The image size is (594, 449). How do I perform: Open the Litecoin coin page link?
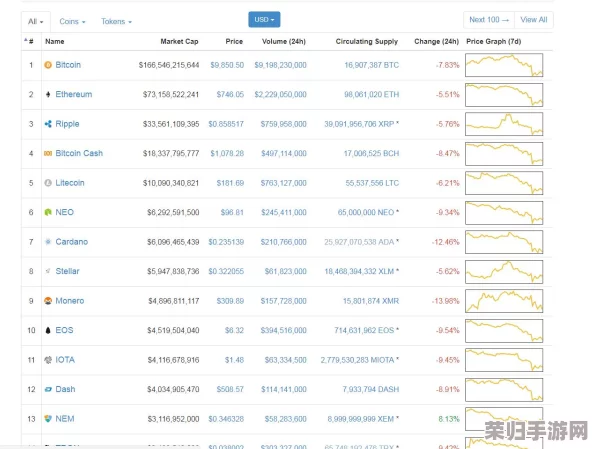point(70,183)
